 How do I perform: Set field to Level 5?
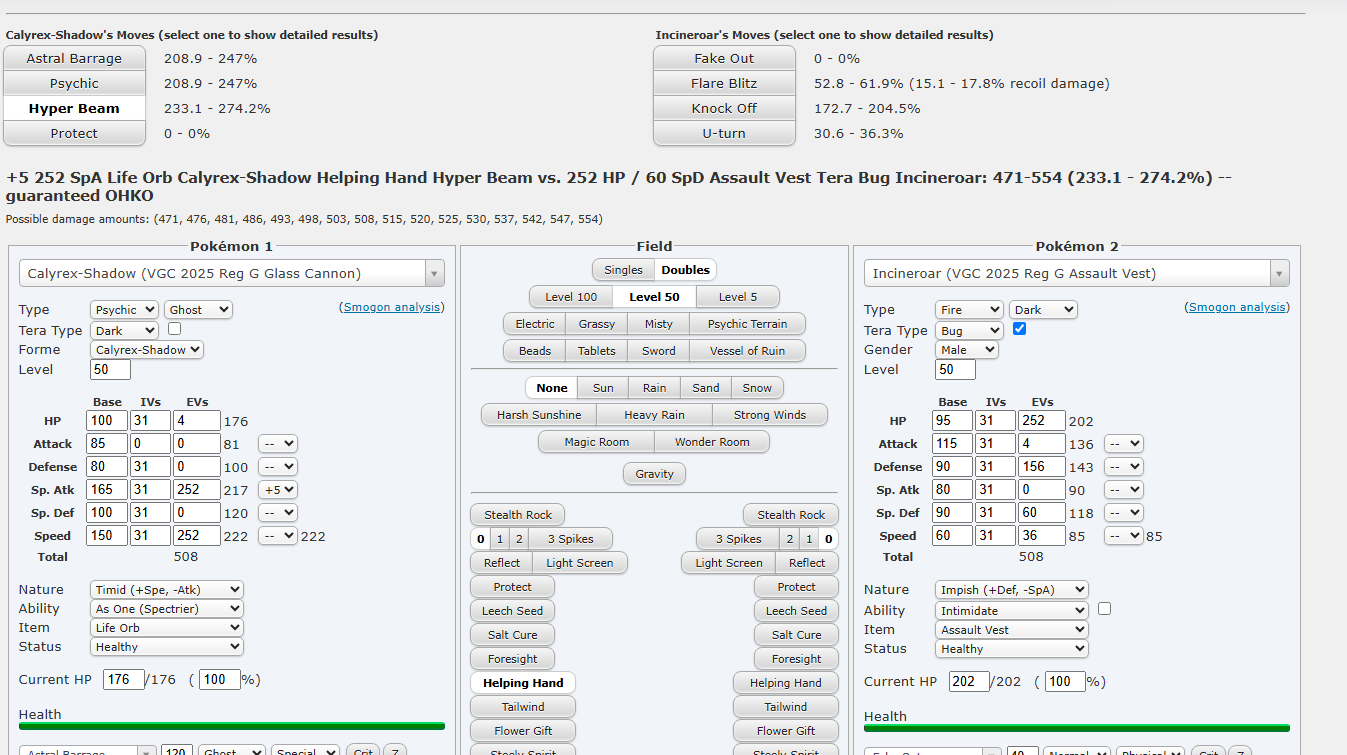click(738, 297)
